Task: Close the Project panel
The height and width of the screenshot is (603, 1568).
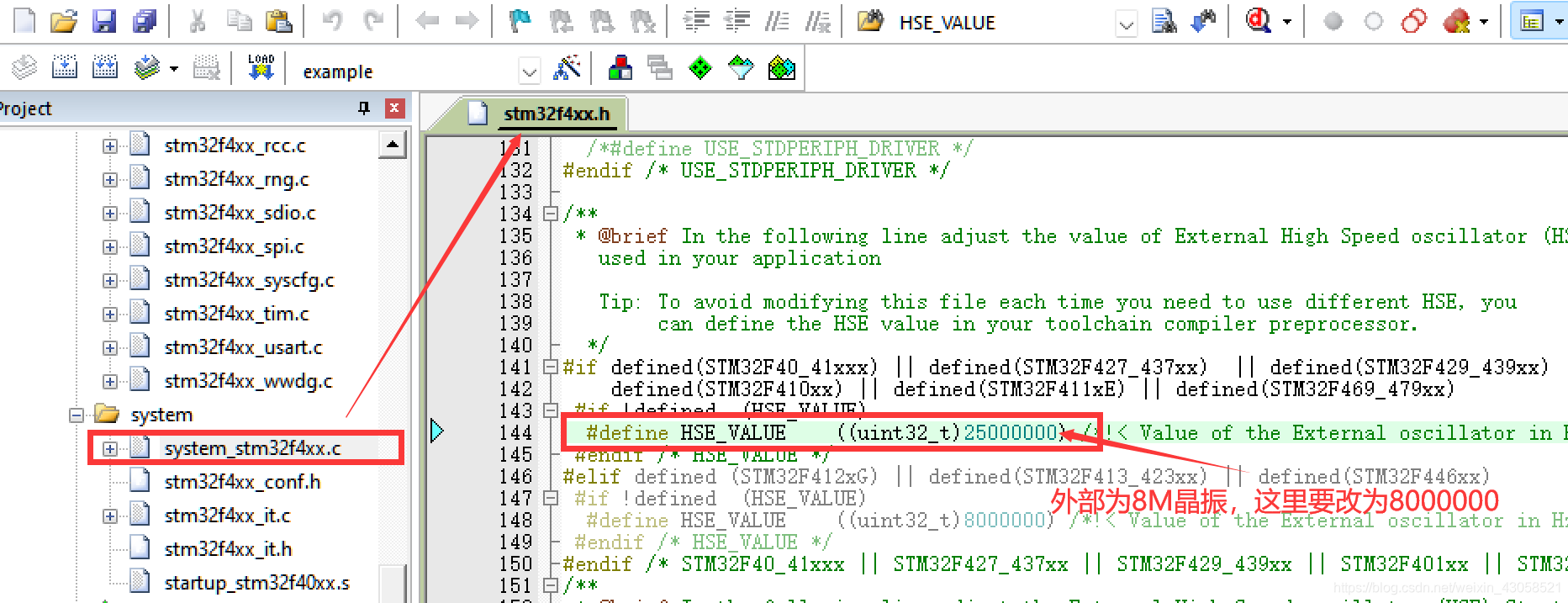Action: 394,108
